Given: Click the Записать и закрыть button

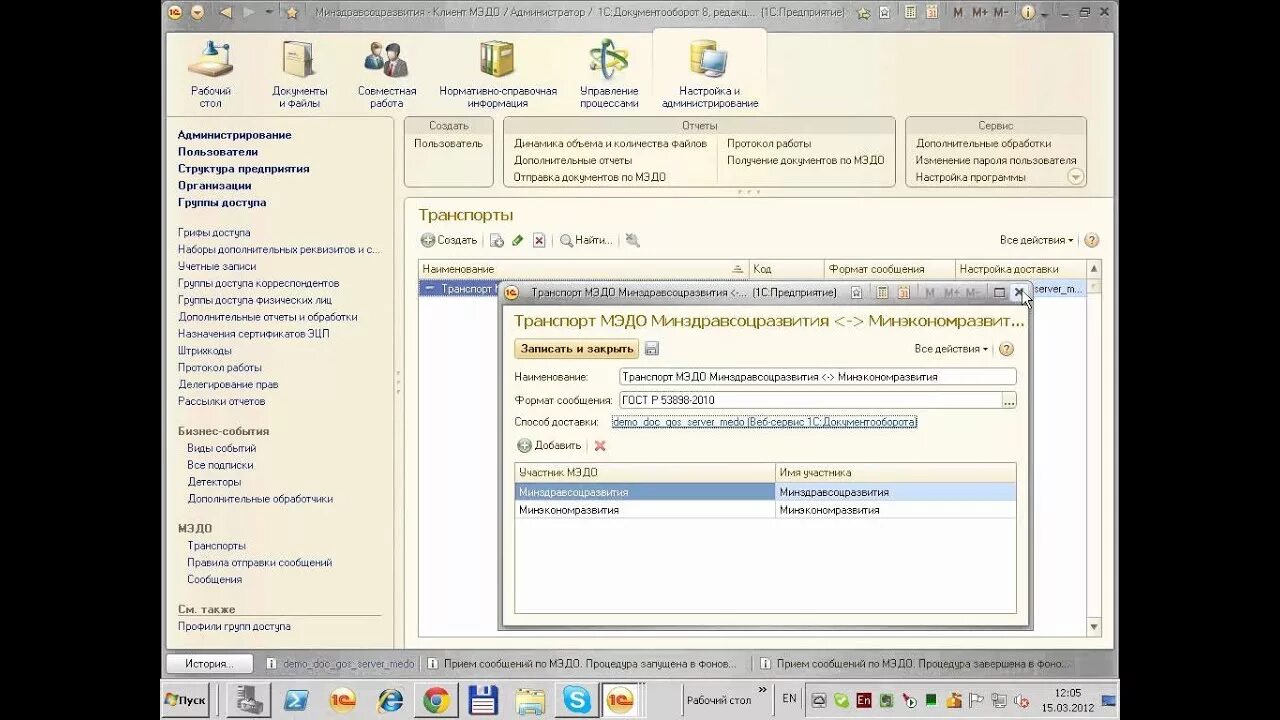Looking at the screenshot, I should [x=577, y=349].
